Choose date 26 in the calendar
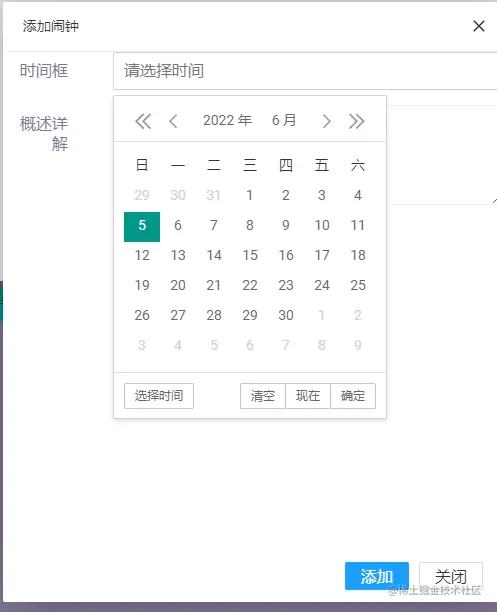 click(142, 315)
